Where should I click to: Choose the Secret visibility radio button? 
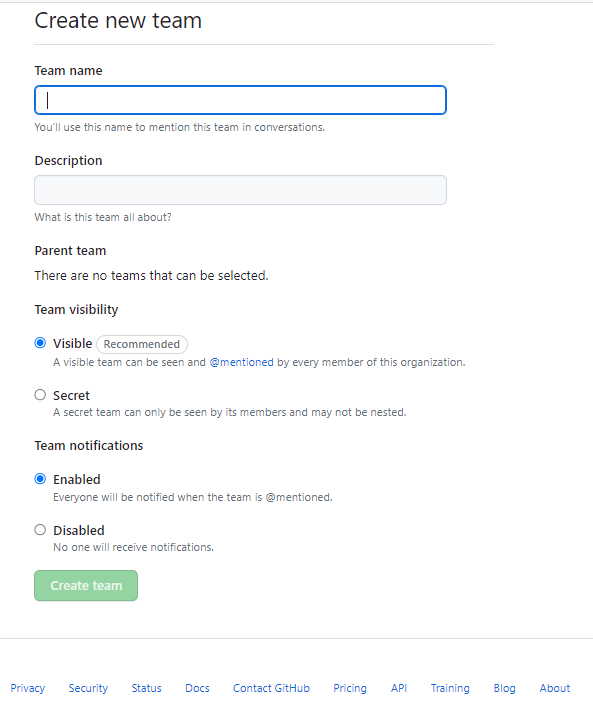pyautogui.click(x=40, y=395)
